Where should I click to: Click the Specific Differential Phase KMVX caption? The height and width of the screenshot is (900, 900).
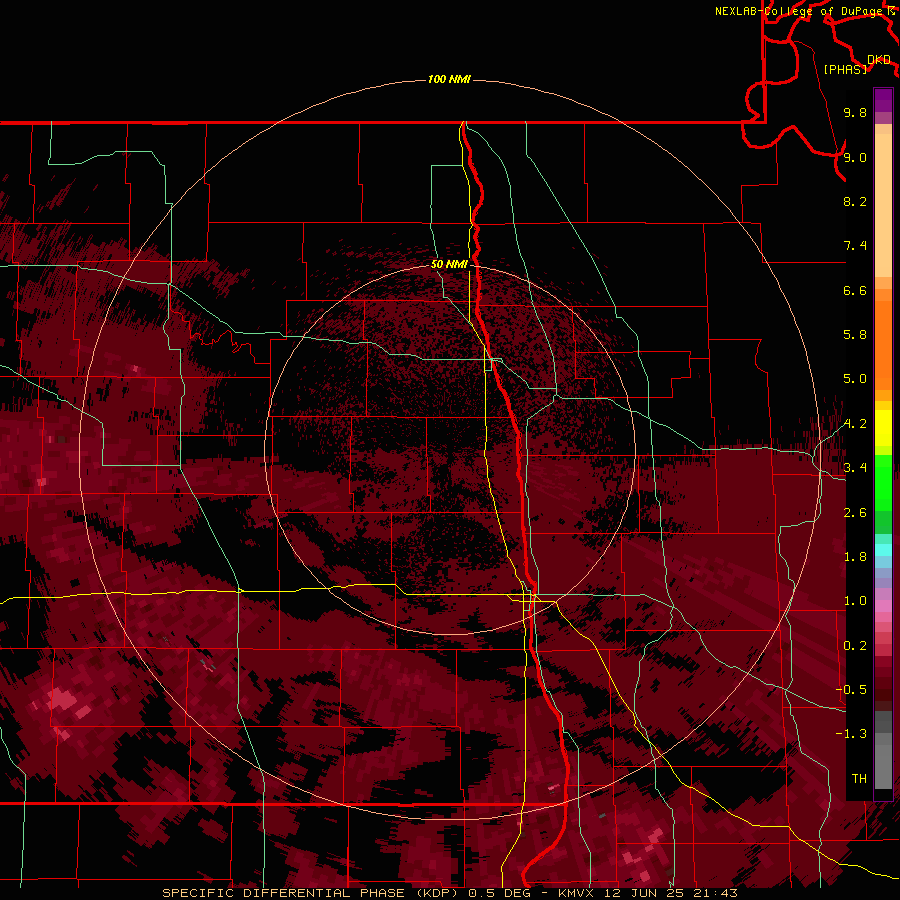[449, 893]
